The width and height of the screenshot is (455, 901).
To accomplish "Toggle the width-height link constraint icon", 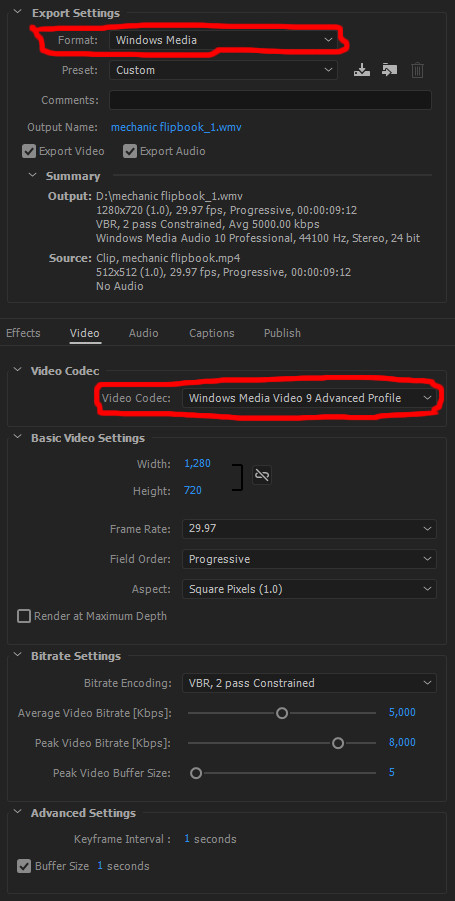I will pyautogui.click(x=262, y=475).
